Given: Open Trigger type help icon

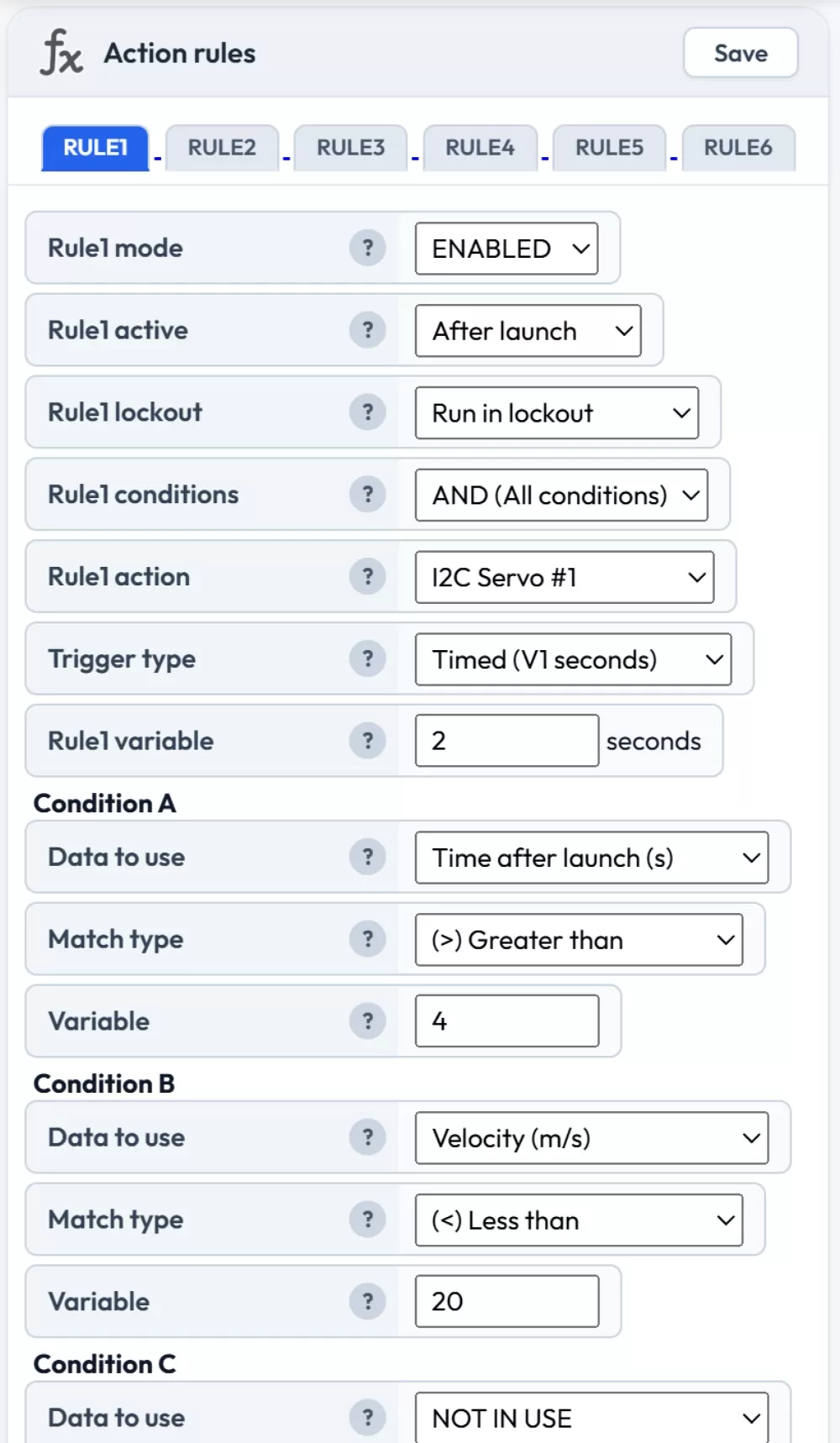Looking at the screenshot, I should pos(367,659).
